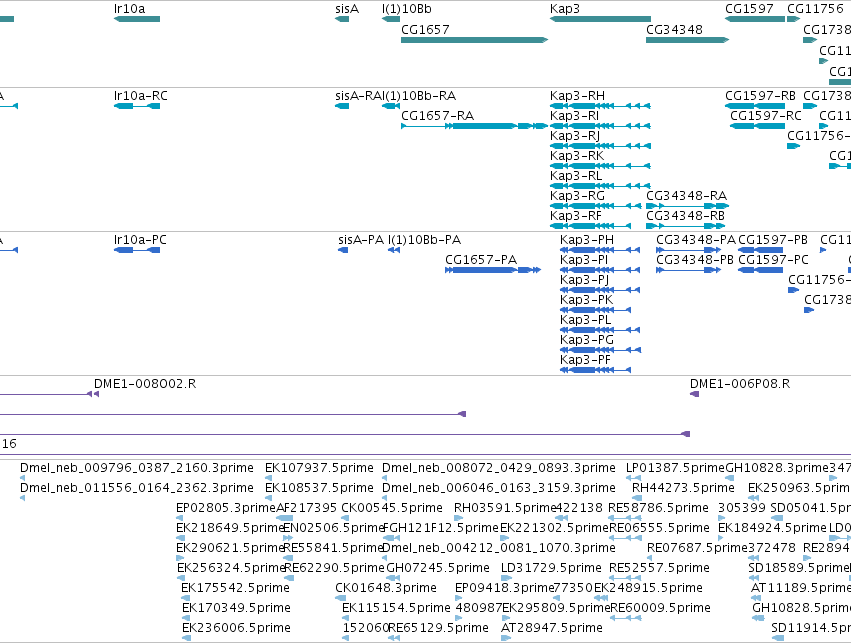Click the CG1657-RA transcript label

pyautogui.click(x=437, y=116)
